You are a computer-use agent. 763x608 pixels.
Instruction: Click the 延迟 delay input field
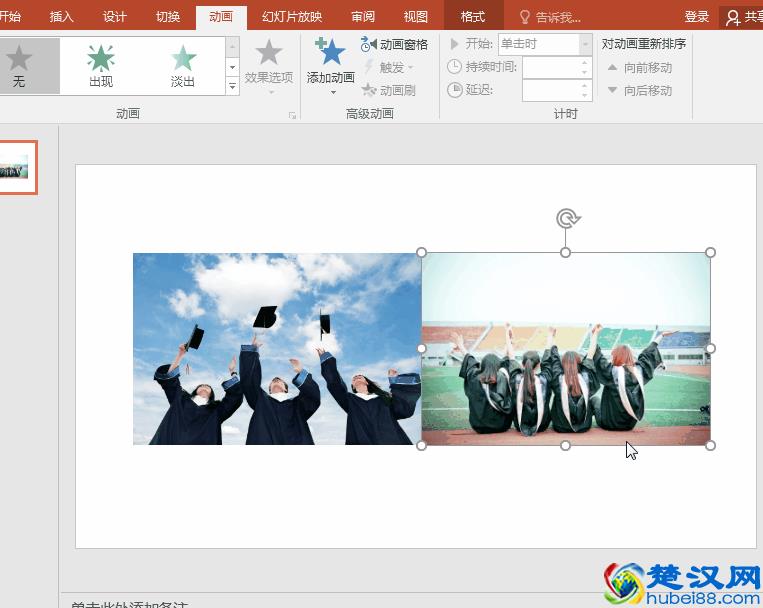pyautogui.click(x=550, y=91)
